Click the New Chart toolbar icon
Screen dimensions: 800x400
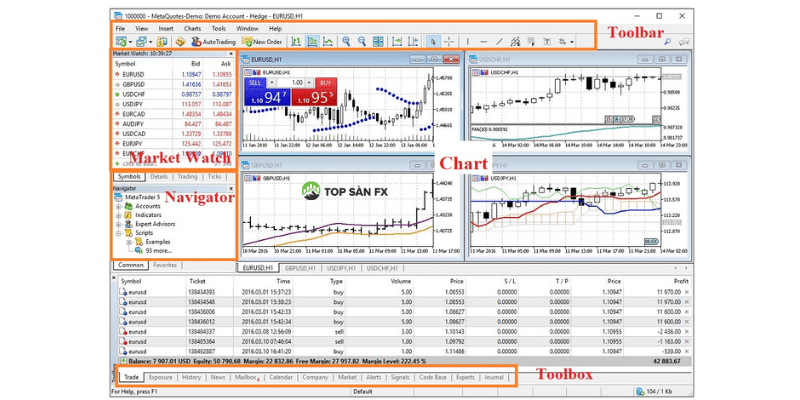120,41
